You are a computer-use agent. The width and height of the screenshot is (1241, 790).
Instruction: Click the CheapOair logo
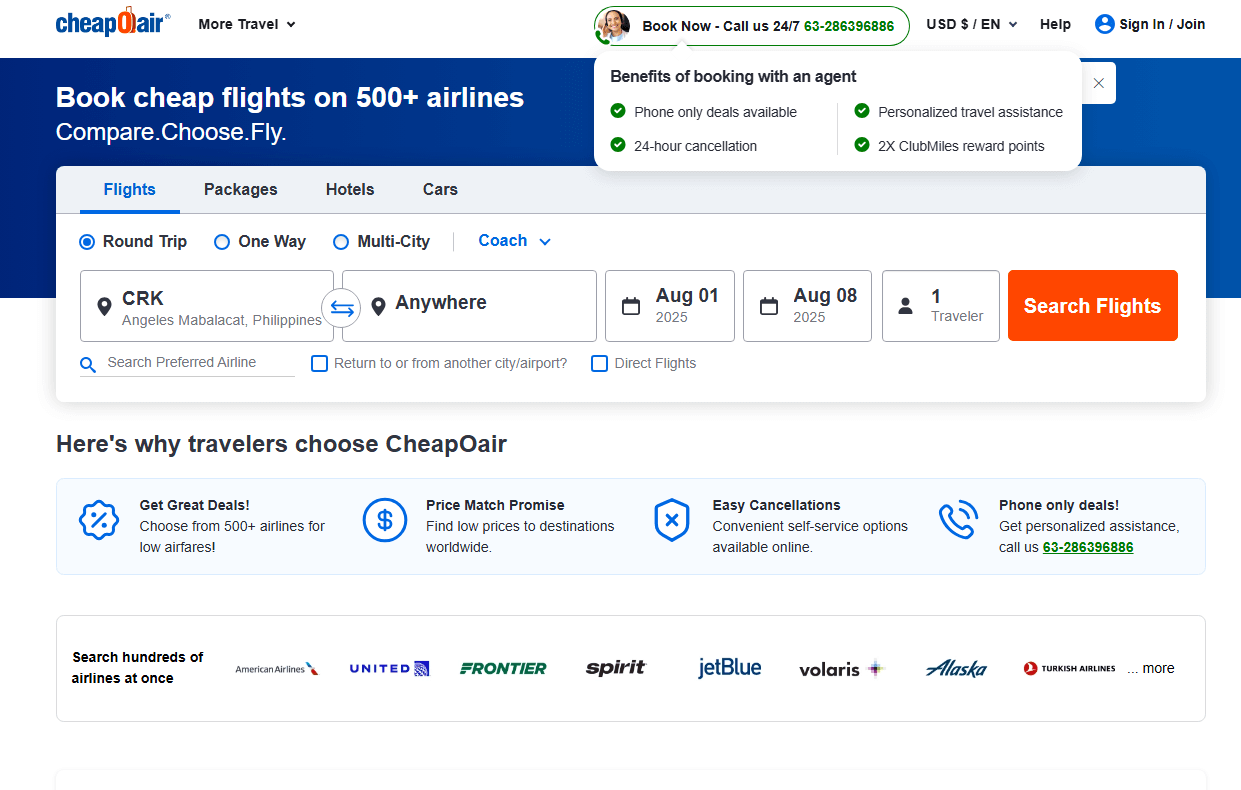[x=113, y=23]
